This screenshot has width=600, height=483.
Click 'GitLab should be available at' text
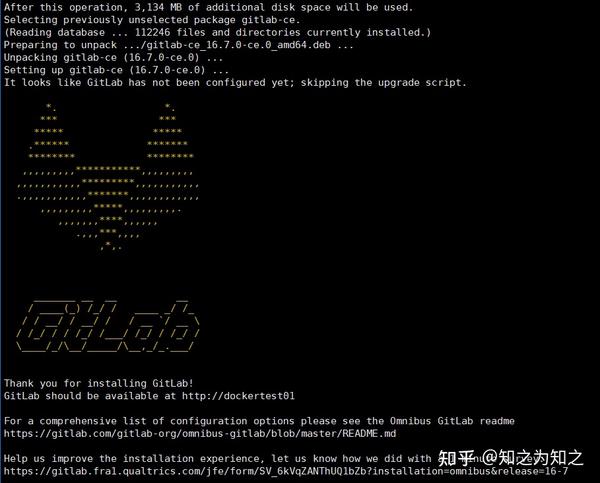point(90,396)
